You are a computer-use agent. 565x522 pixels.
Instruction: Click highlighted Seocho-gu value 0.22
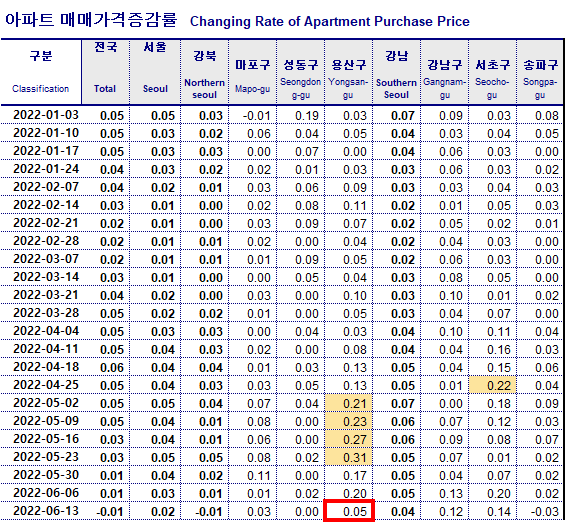(x=493, y=385)
